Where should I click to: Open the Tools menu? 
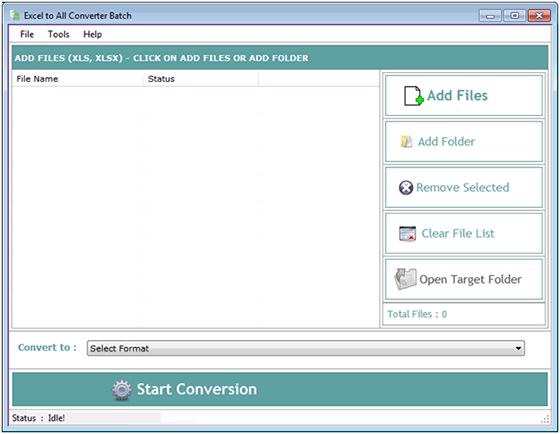(x=59, y=34)
